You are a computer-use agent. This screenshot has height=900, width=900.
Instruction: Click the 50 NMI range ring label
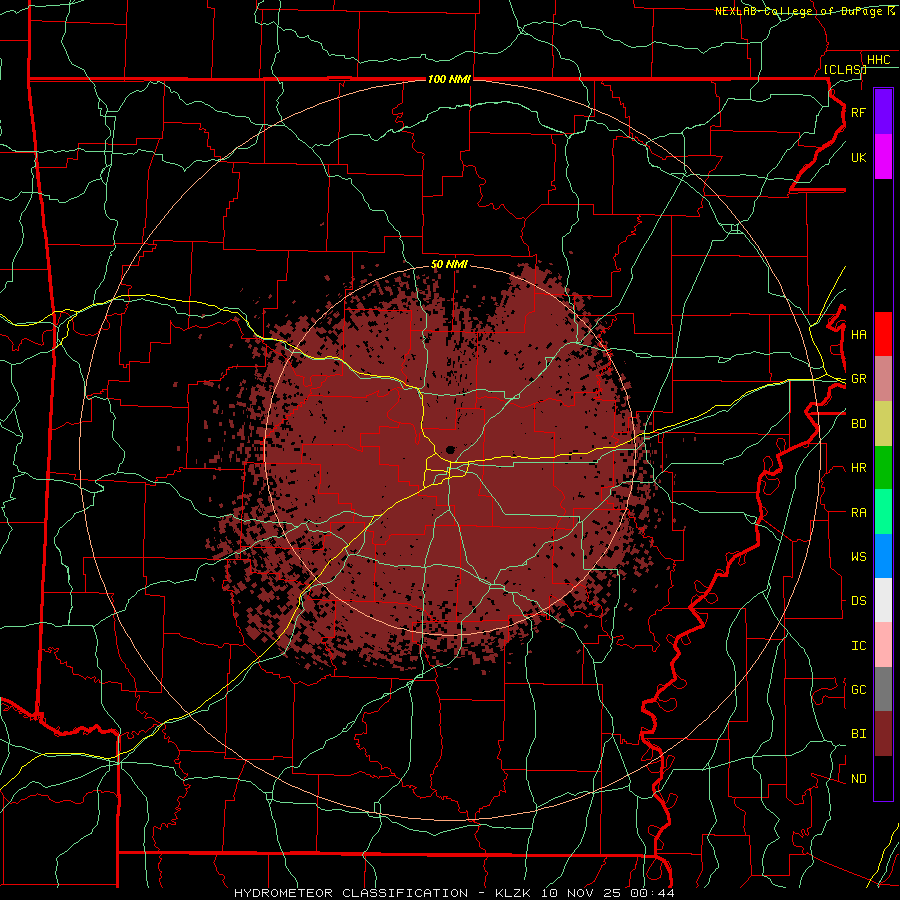tap(449, 264)
